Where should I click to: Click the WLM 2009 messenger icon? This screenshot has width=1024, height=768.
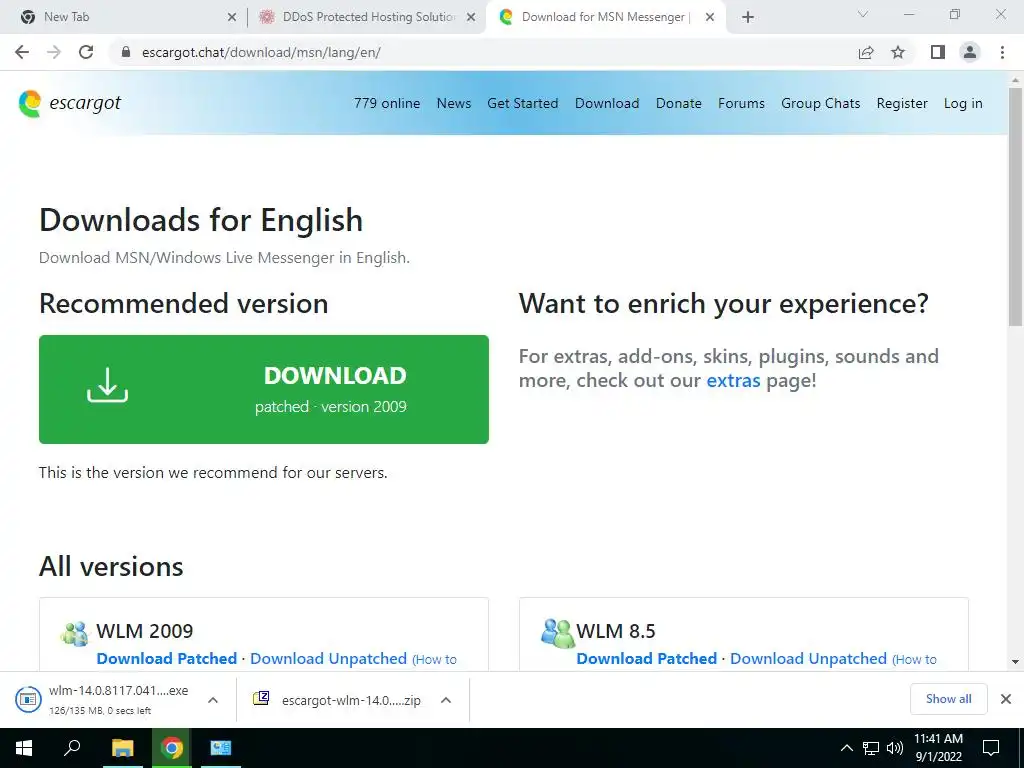[x=74, y=633]
